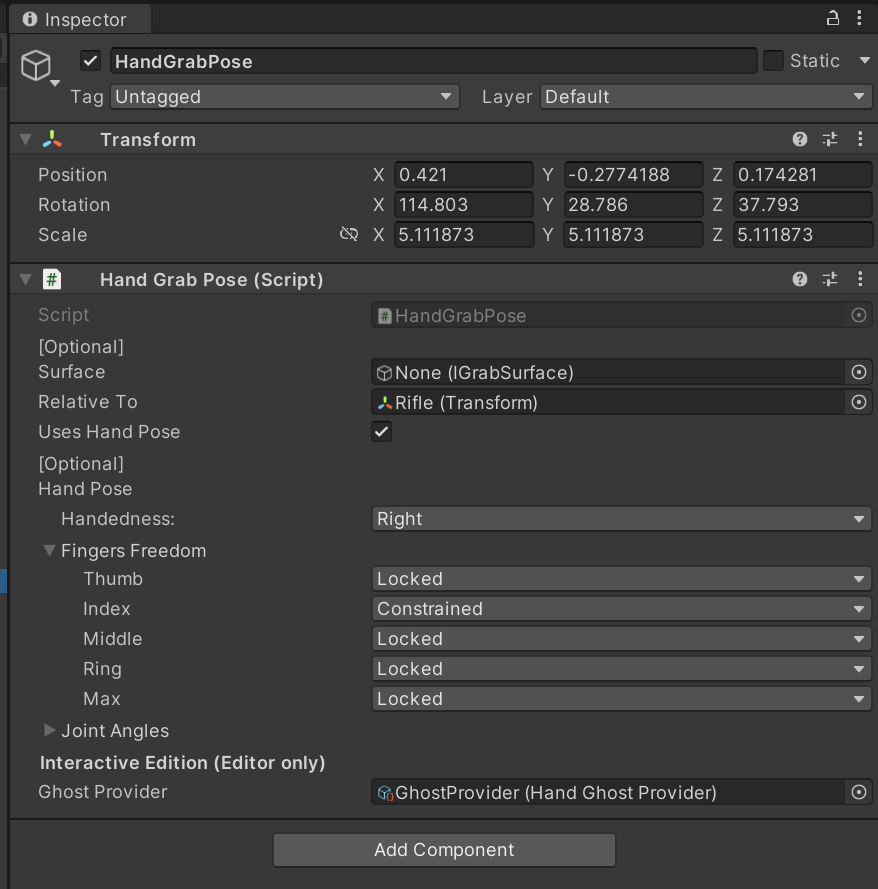878x889 pixels.
Task: Open Hand Grab Pose help reference icon
Action: [800, 279]
